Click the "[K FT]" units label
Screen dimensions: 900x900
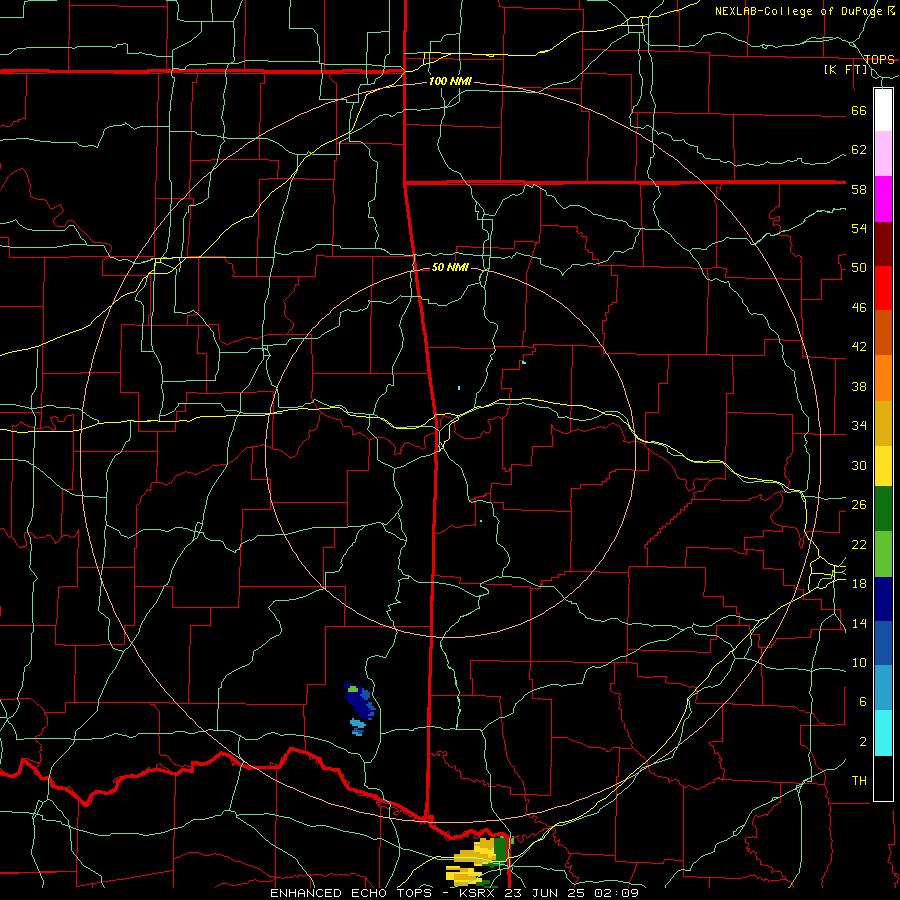(846, 70)
